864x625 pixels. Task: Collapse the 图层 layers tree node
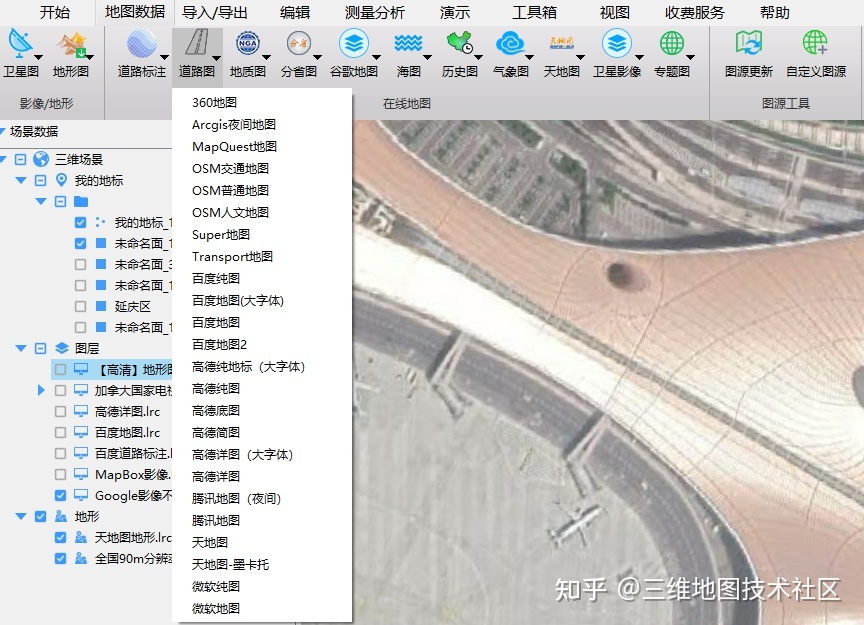(21, 348)
